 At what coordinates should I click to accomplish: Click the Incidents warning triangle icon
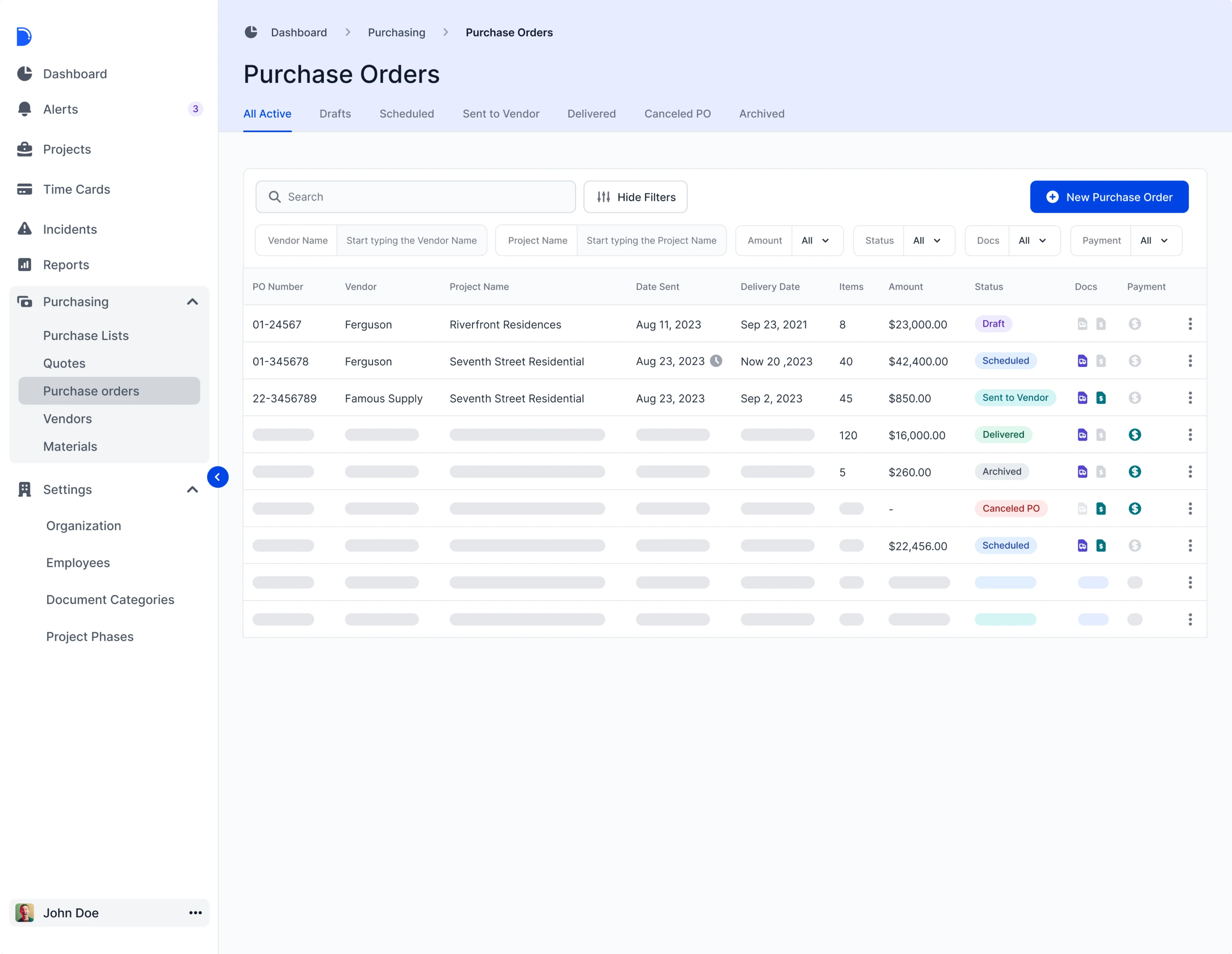(24, 229)
